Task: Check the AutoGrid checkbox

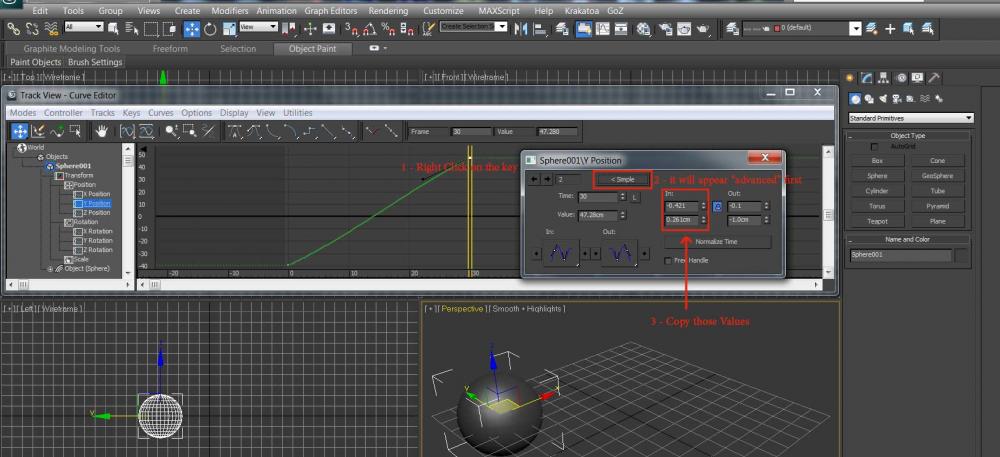Action: [x=875, y=147]
